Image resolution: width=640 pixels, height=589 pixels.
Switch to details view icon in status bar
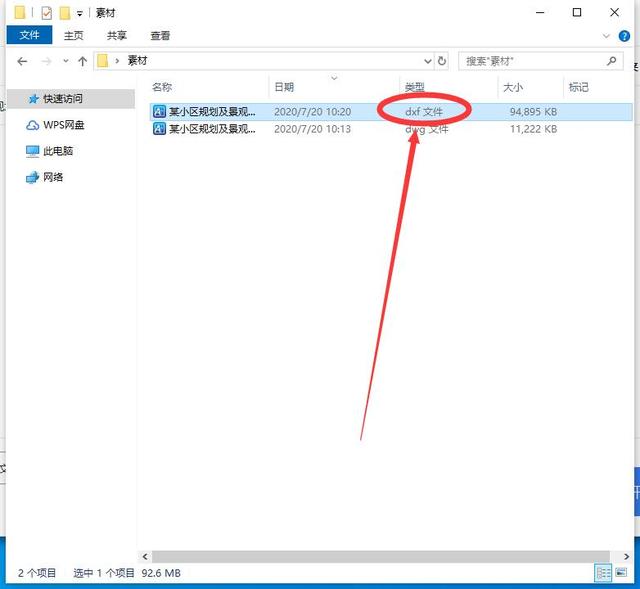(x=603, y=573)
